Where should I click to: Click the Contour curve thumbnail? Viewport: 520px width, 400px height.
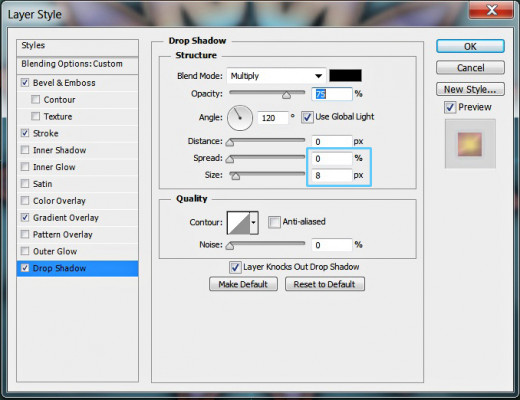pos(238,222)
